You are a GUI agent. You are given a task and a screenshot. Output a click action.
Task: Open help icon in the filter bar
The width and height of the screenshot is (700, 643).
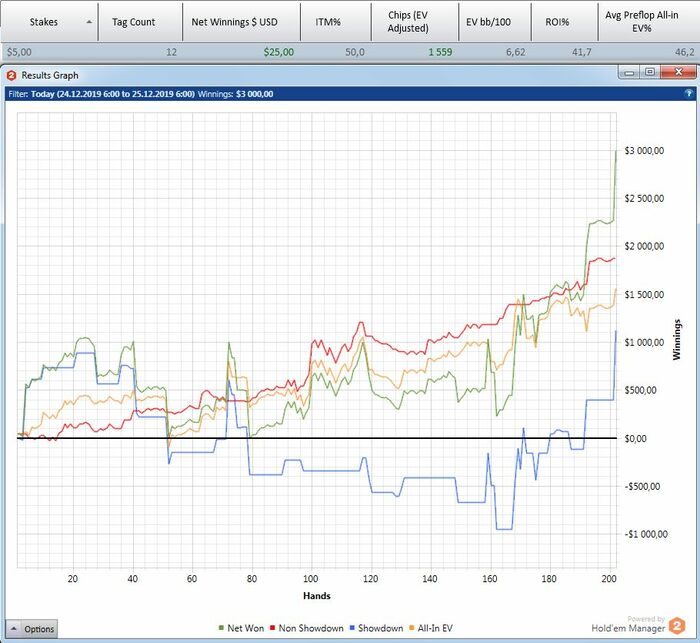pos(689,94)
